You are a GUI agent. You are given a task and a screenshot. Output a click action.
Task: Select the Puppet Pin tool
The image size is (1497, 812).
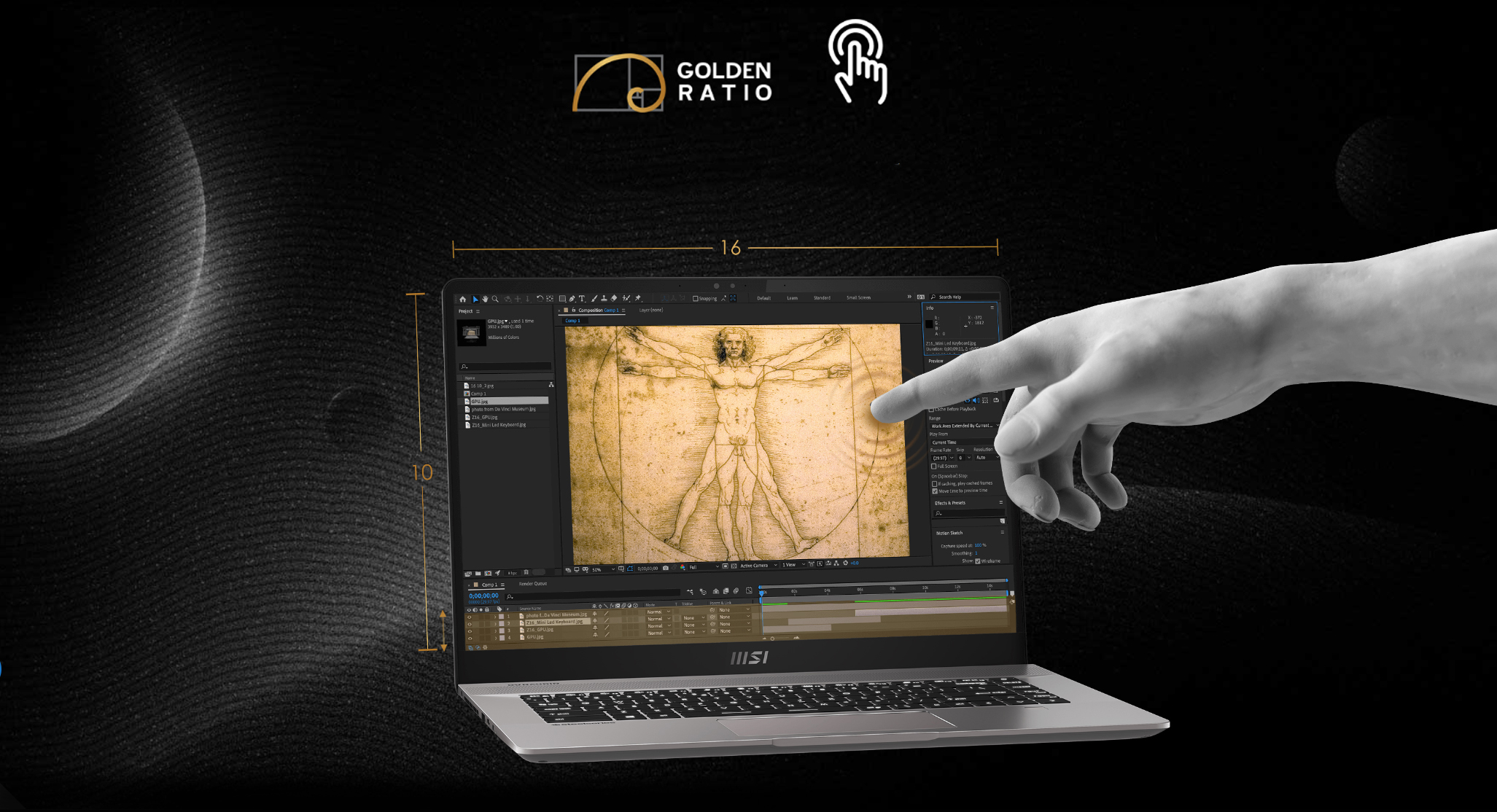(x=638, y=298)
